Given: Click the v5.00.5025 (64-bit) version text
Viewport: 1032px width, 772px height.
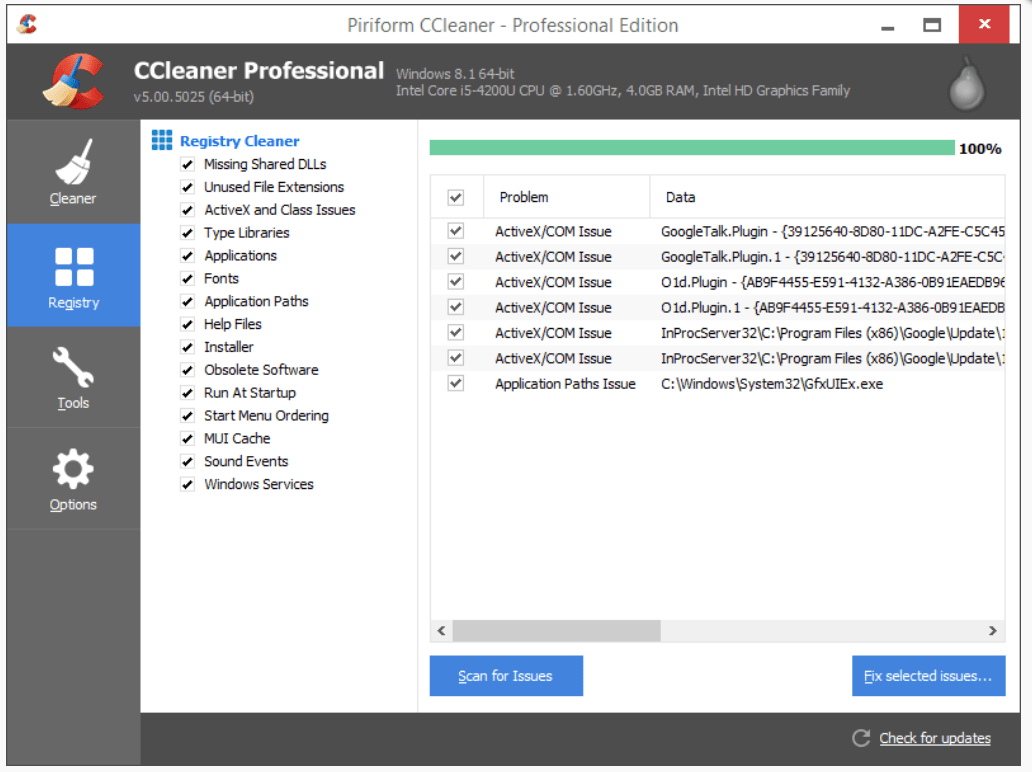Looking at the screenshot, I should tap(194, 97).
